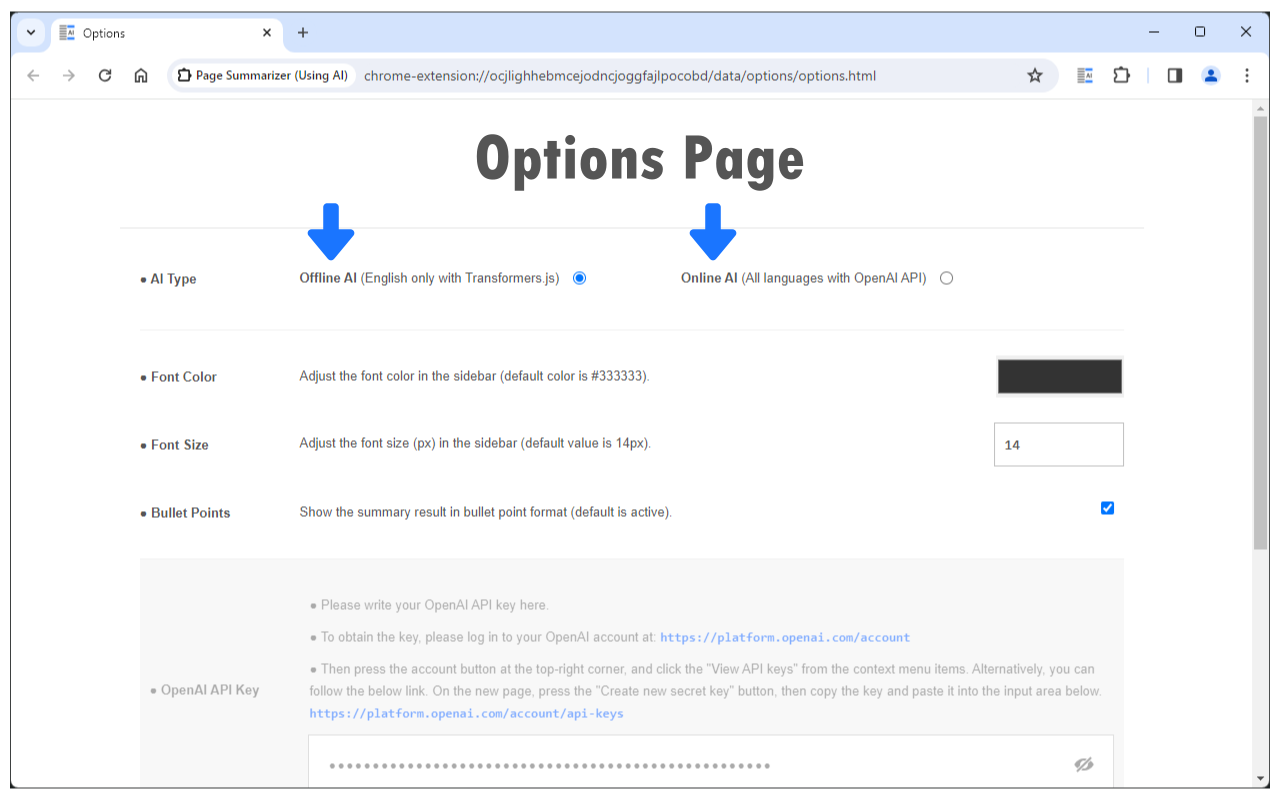Viewport: 1280px width, 800px height.
Task: Click the Font Color label
Action: click(x=183, y=377)
